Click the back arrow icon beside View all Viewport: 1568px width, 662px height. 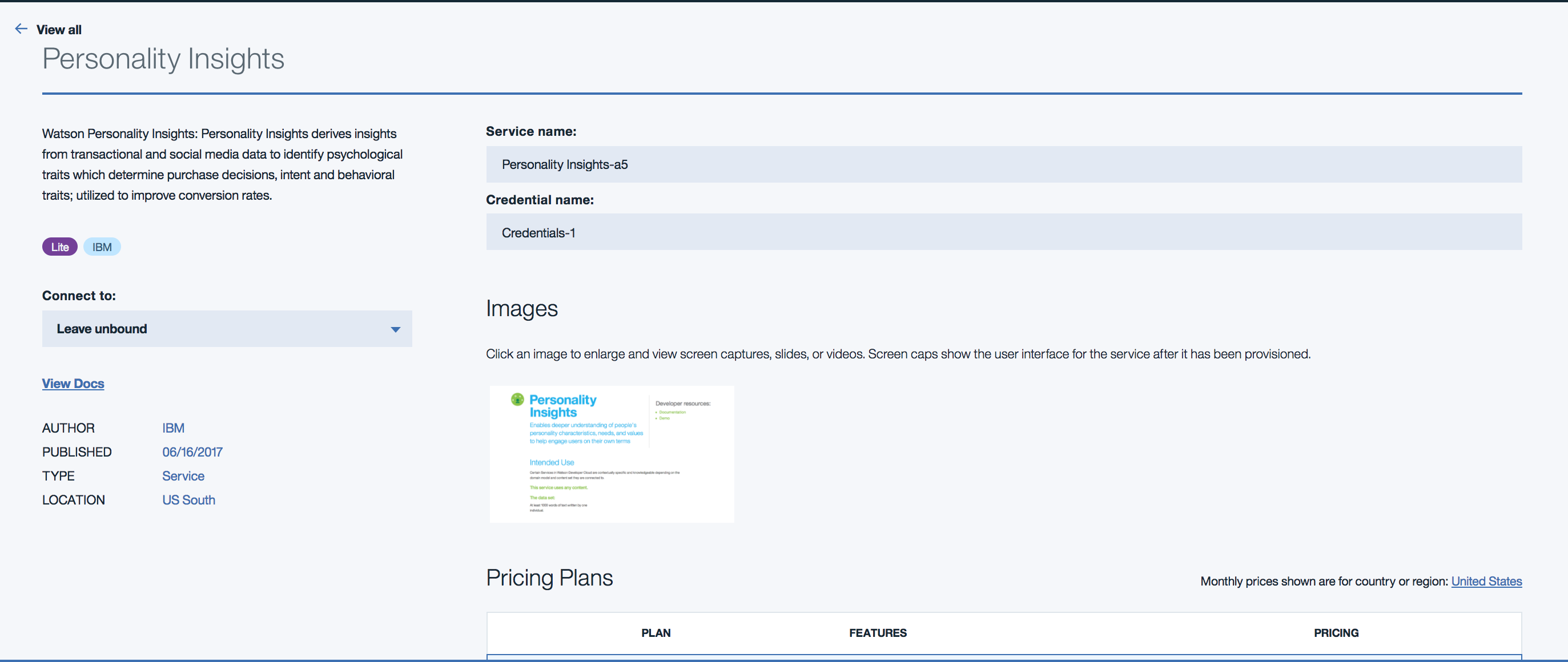coord(21,29)
